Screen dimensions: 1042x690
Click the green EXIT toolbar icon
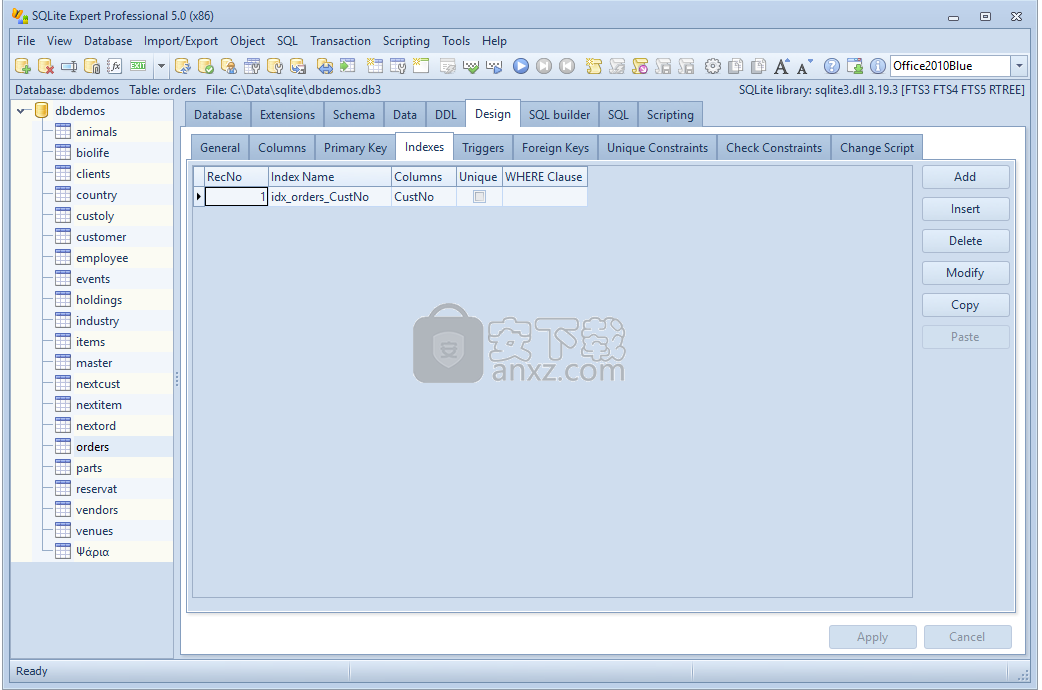point(138,66)
